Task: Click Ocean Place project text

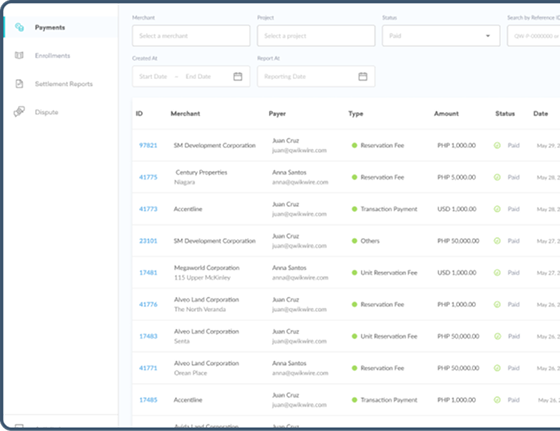Action: (x=190, y=373)
